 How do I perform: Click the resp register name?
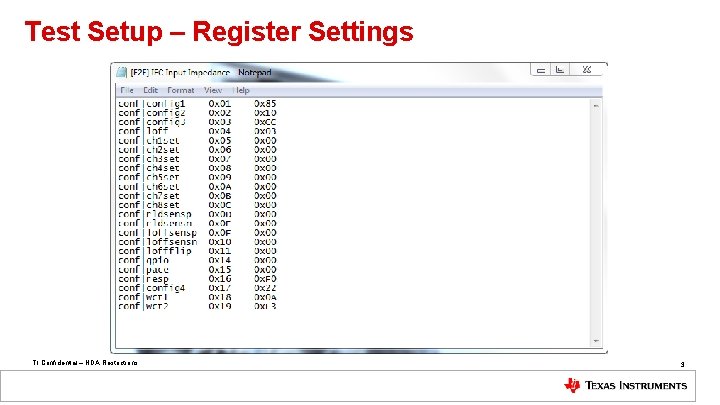click(x=157, y=279)
